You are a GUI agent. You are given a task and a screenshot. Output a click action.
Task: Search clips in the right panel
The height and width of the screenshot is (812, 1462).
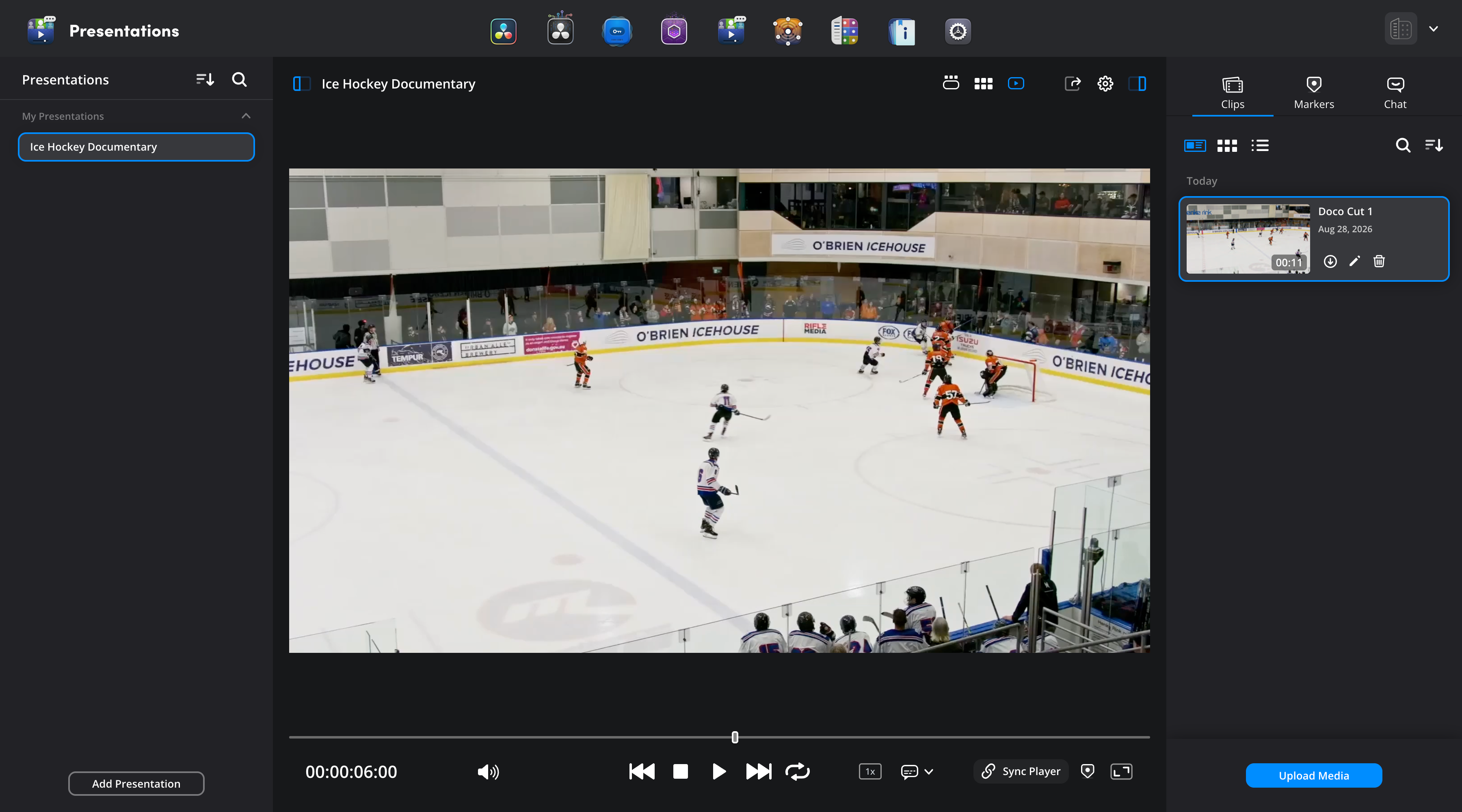tap(1403, 145)
